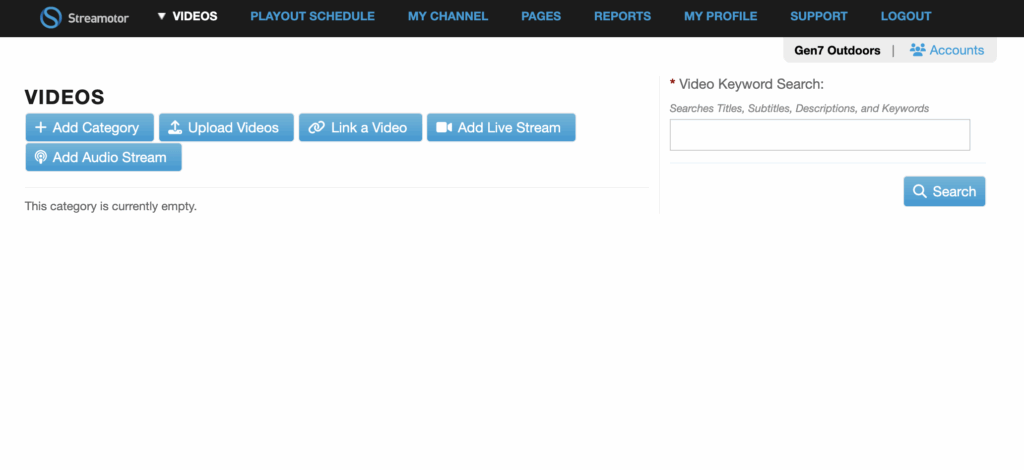Image resolution: width=1024 pixels, height=470 pixels.
Task: Log out using the Logout link
Action: click(906, 17)
